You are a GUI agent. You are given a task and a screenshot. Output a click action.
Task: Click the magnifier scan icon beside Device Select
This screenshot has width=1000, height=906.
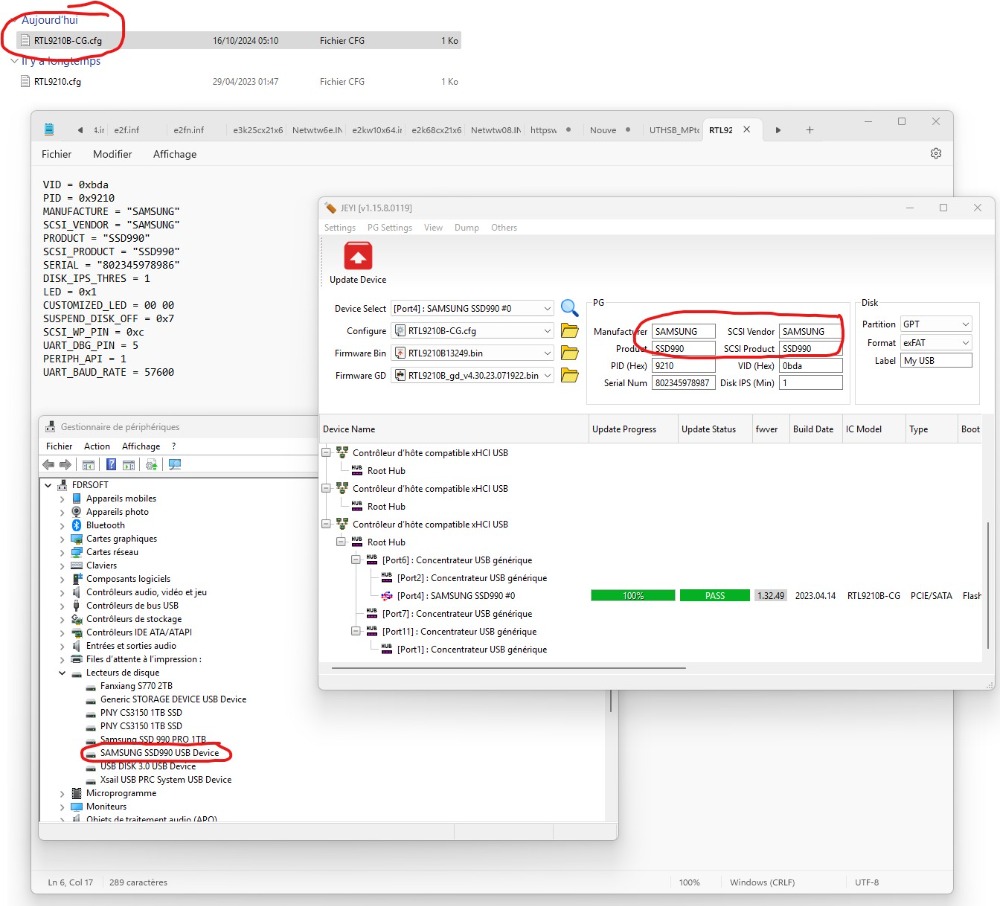point(569,308)
